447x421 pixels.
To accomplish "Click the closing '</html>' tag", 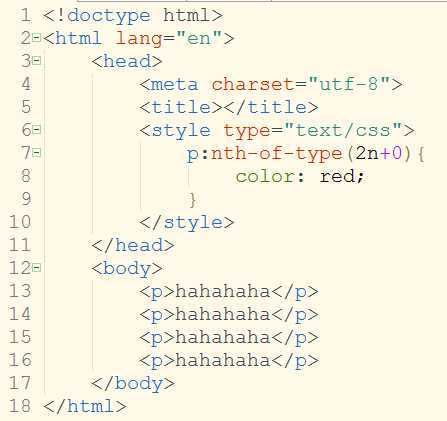I will coord(85,406).
